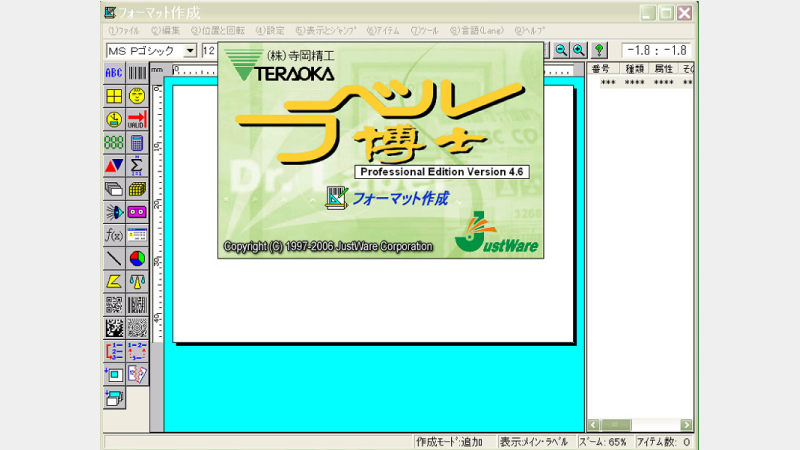Select the red and blue triangles tool
Screen dimensions: 800x450
114,166
